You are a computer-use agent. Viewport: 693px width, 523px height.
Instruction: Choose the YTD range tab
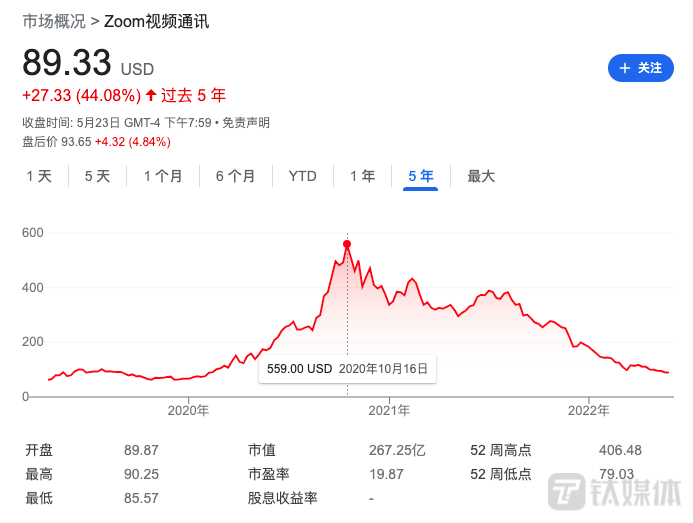(x=302, y=176)
